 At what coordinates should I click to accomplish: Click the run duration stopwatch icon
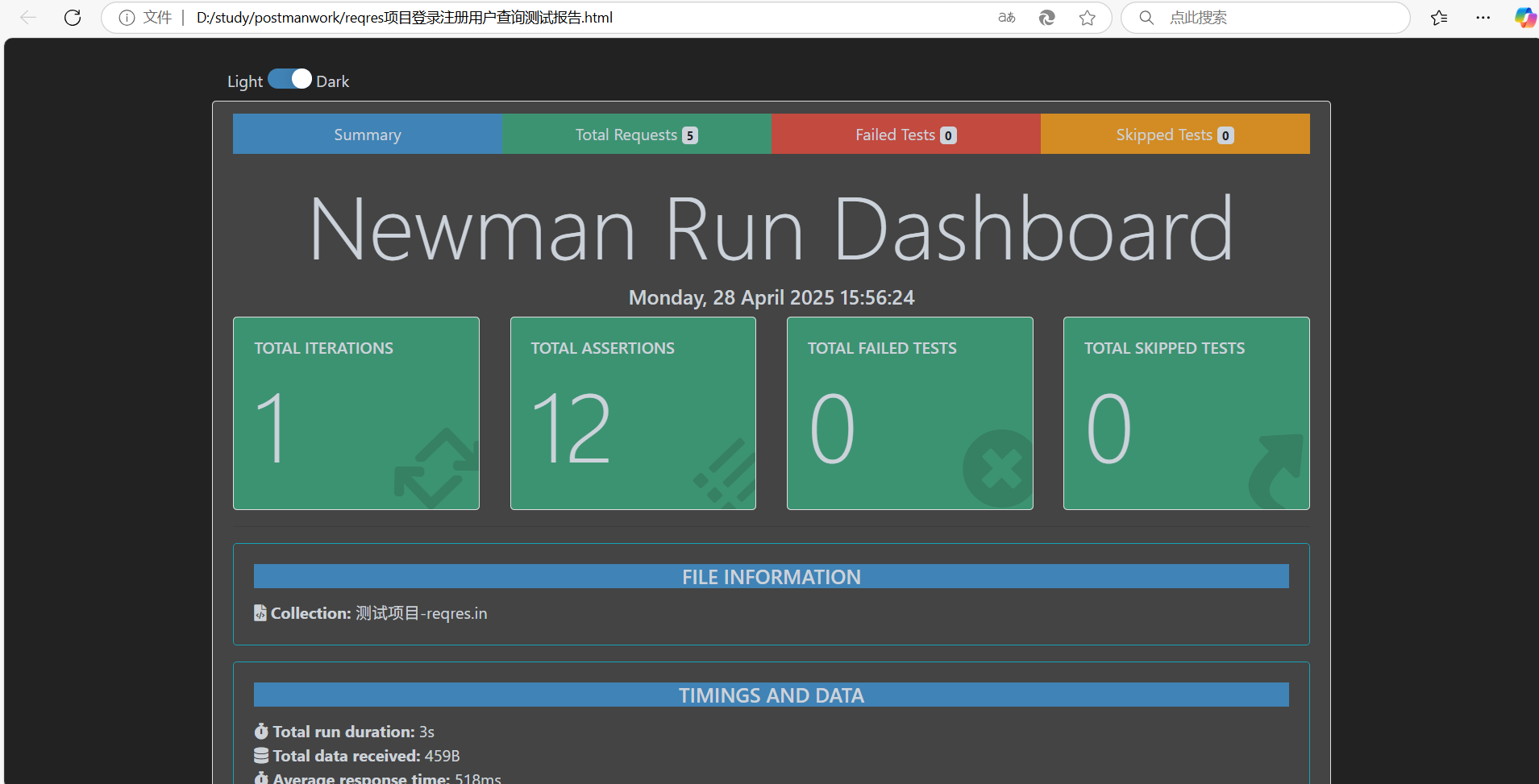click(x=261, y=732)
